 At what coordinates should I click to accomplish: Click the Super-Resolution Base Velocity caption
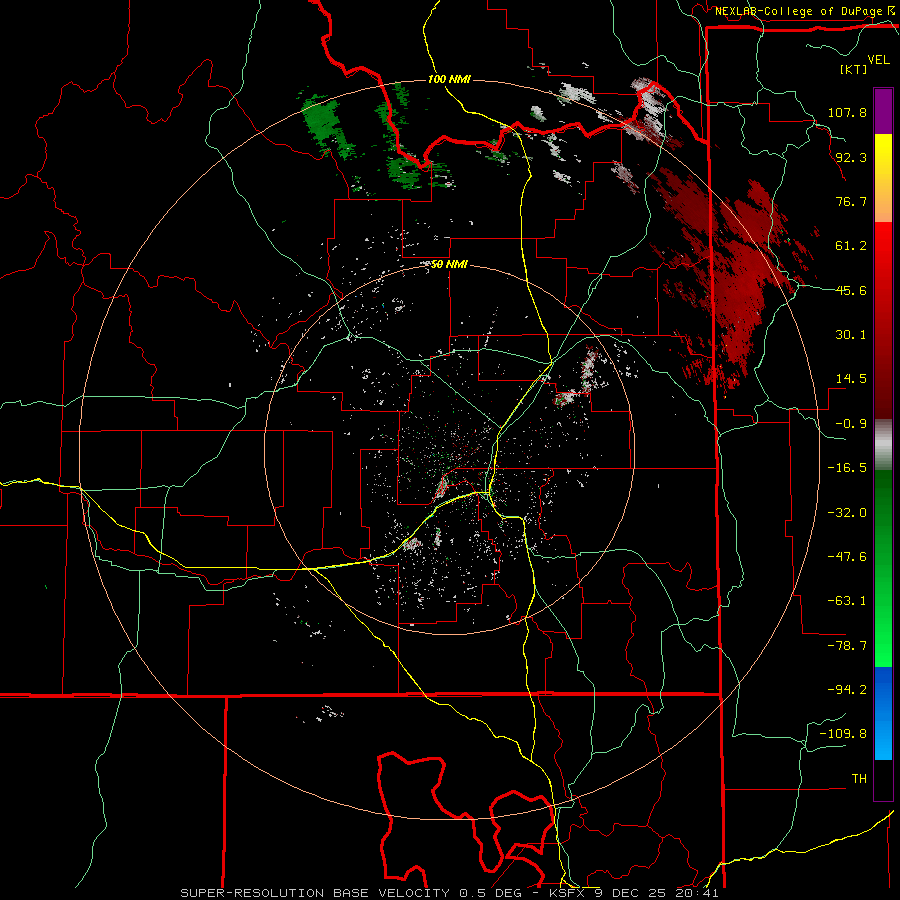pos(449,893)
